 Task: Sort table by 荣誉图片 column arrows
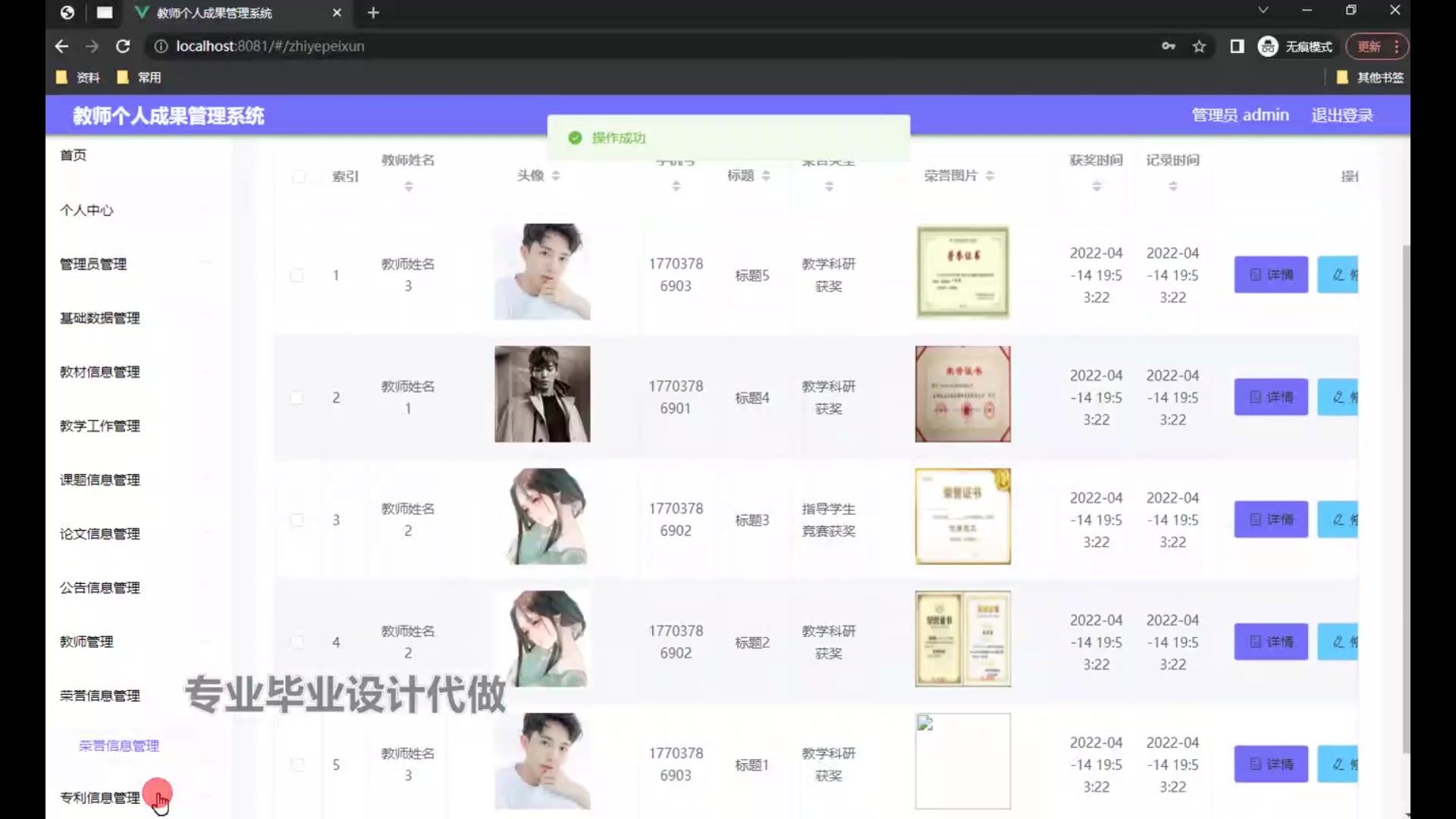tap(990, 175)
